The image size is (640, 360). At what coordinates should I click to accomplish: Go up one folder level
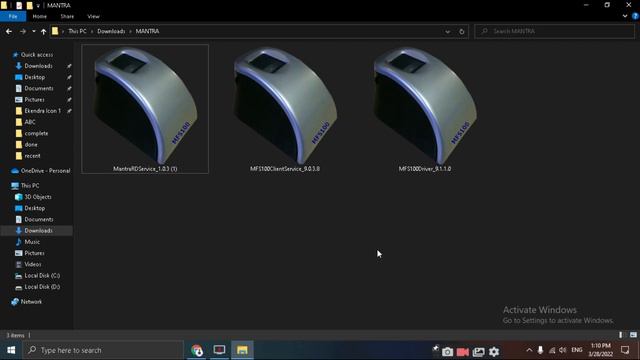(43, 31)
